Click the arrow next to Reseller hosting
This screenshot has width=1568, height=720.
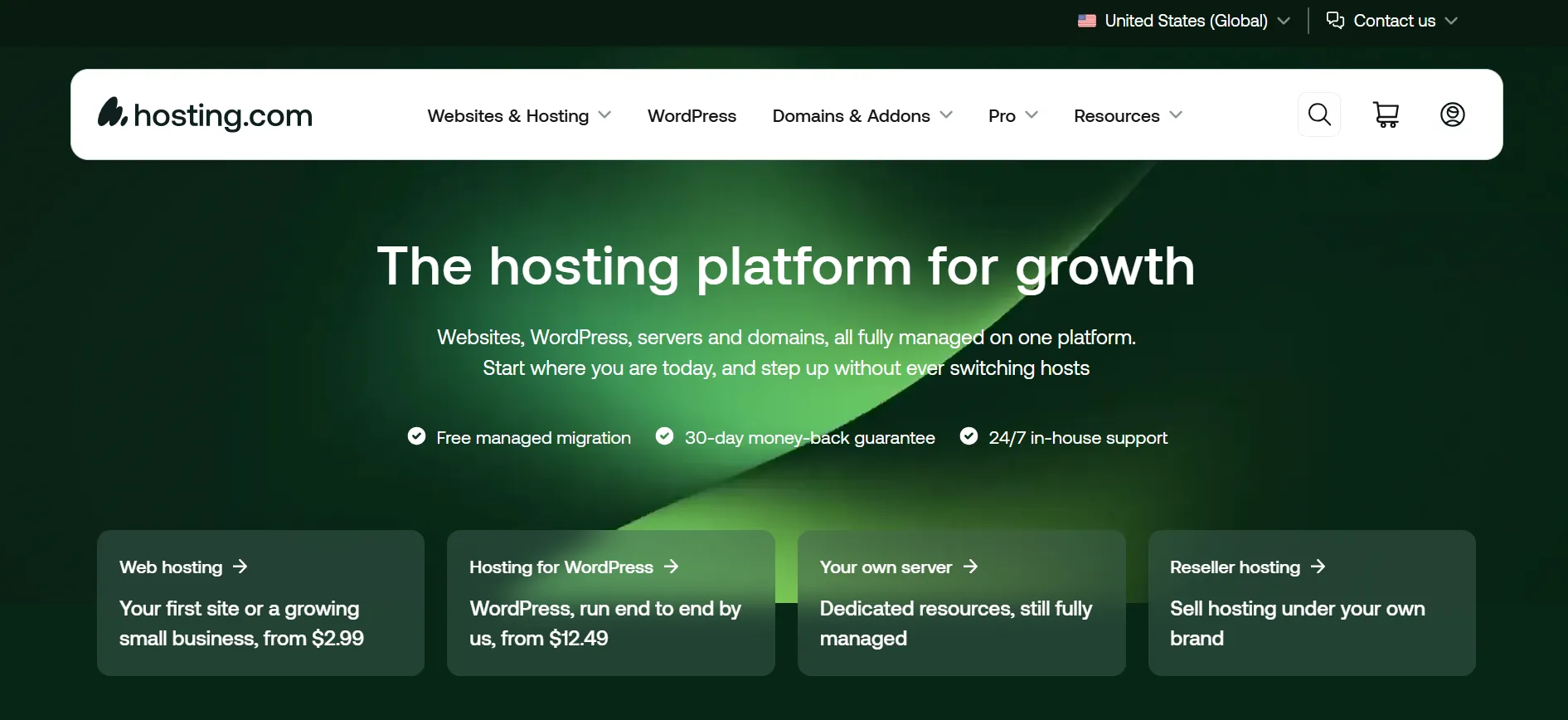(x=1318, y=567)
